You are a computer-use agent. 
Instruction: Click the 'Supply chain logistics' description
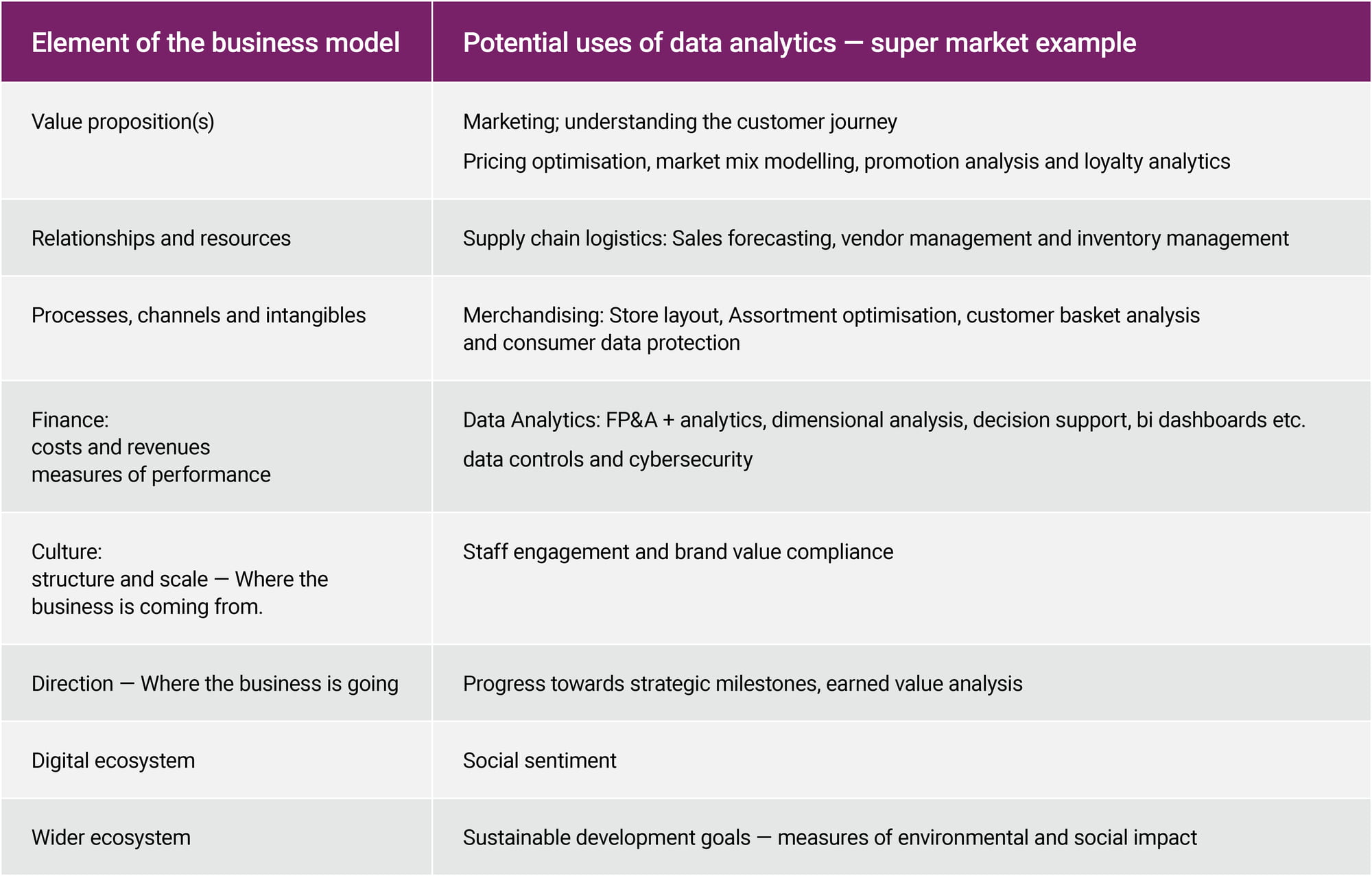click(x=876, y=238)
